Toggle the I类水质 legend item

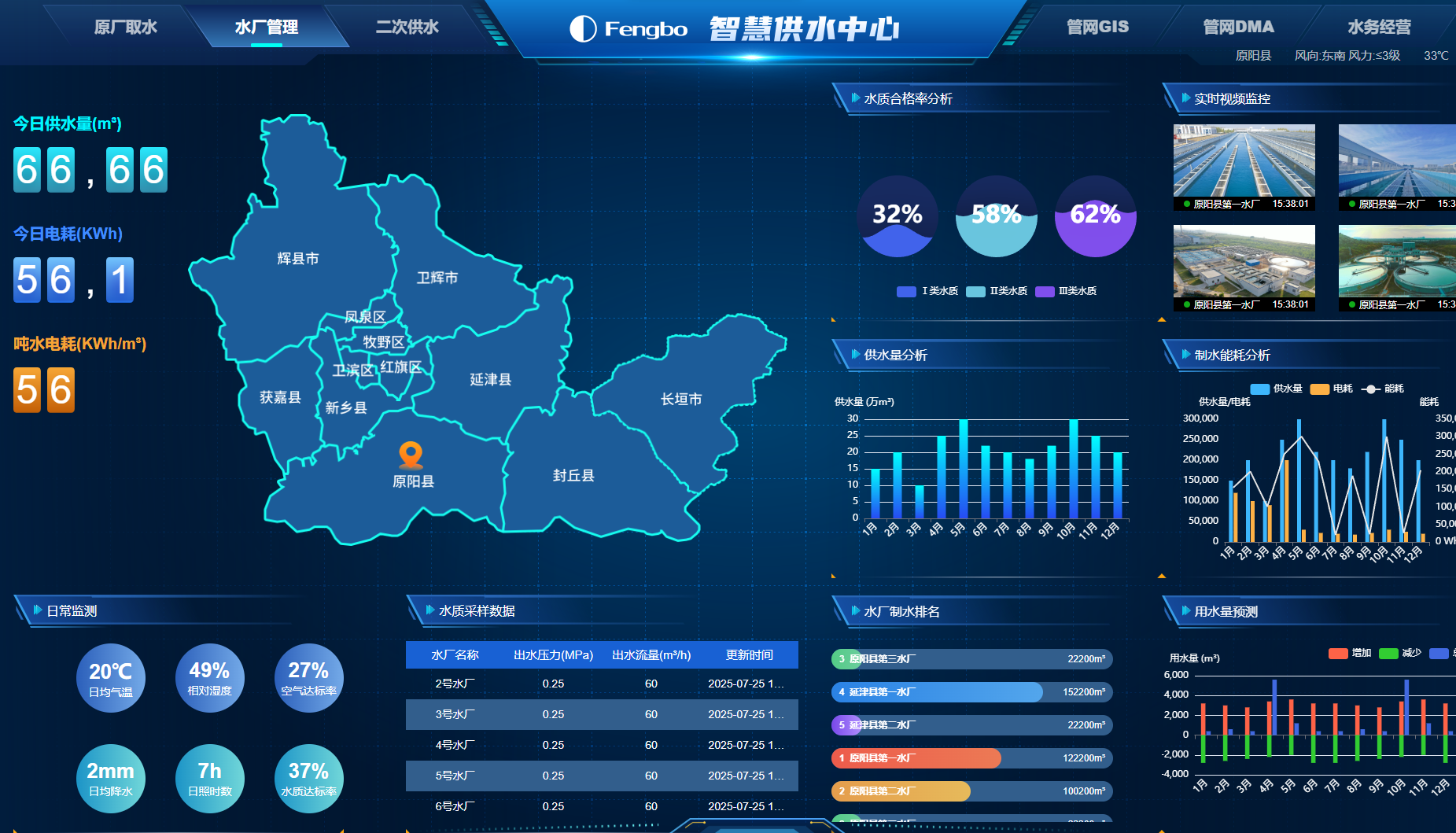tap(927, 291)
